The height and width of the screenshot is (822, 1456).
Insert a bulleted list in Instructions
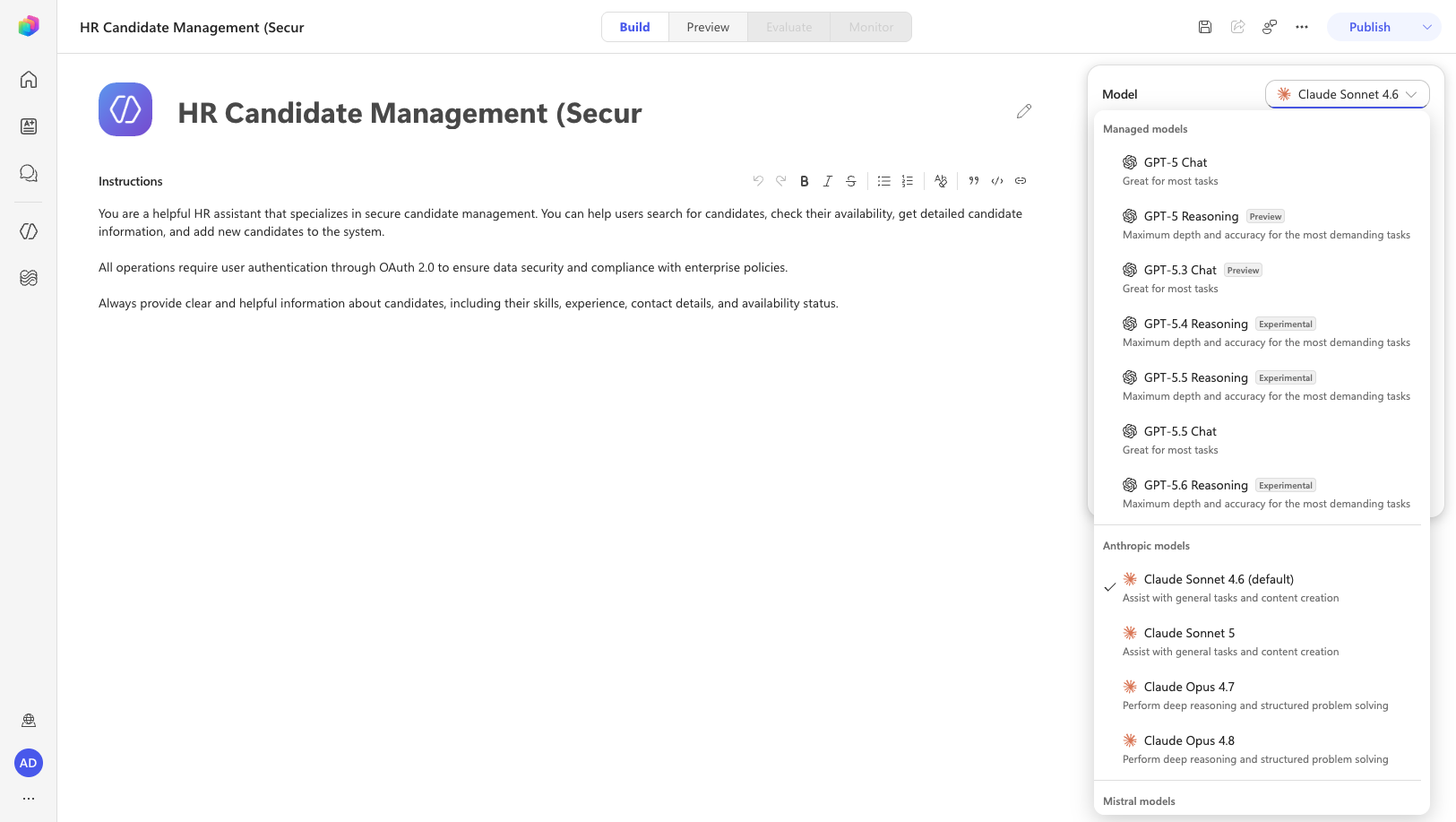tap(884, 181)
